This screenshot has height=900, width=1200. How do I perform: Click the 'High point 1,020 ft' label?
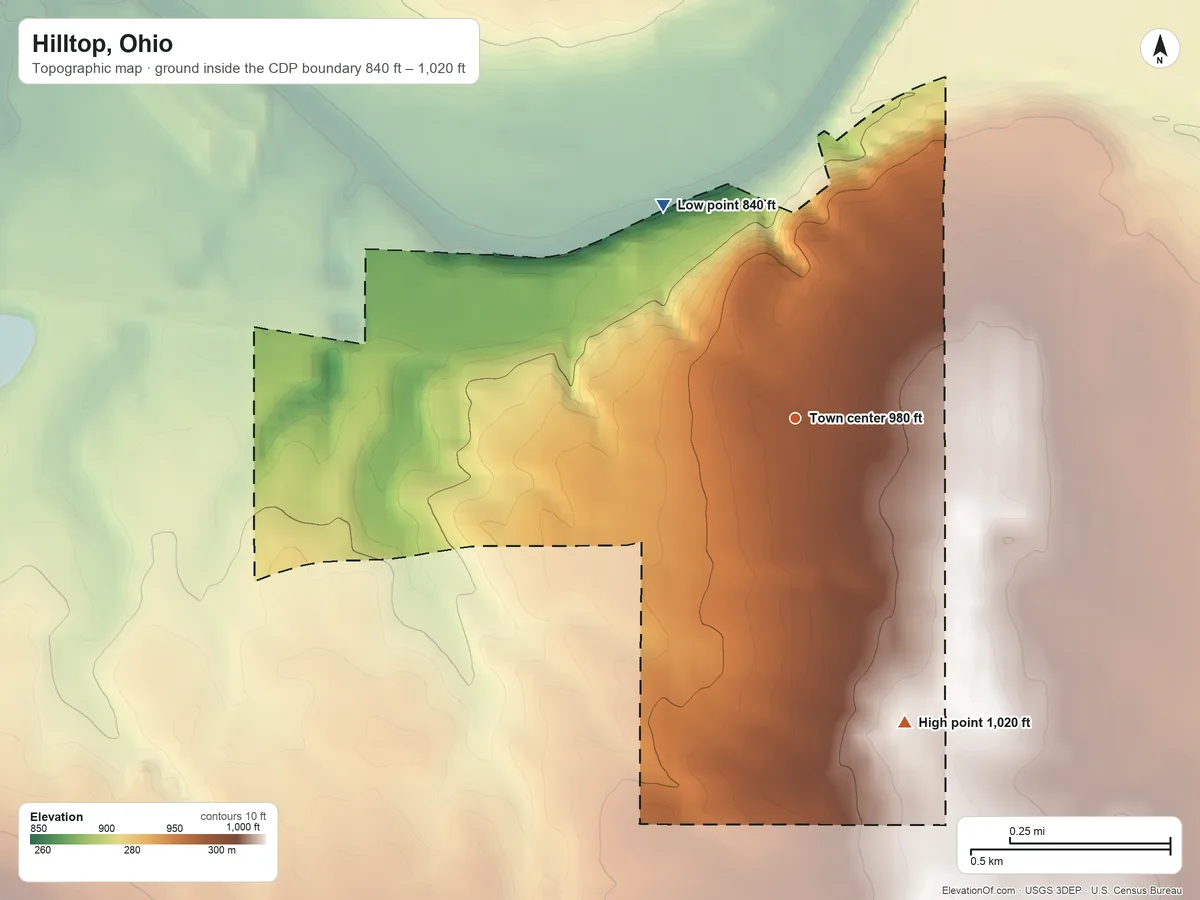click(x=974, y=722)
